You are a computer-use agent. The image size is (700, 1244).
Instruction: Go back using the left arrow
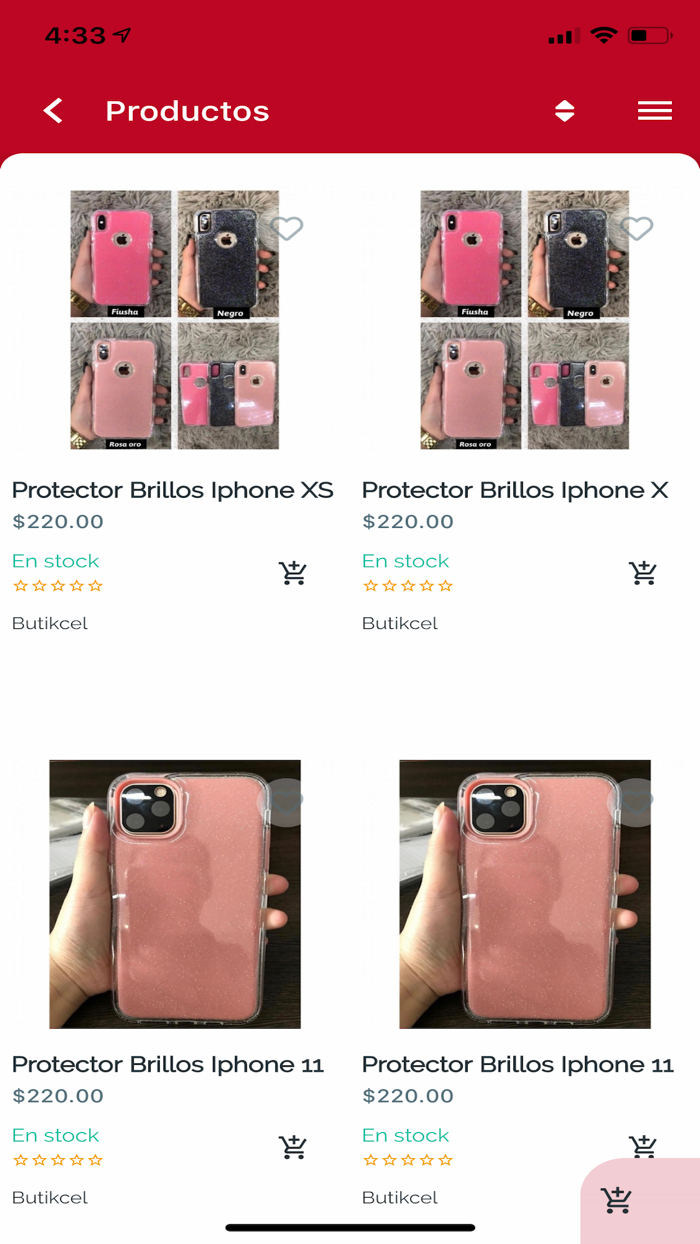pyautogui.click(x=53, y=110)
